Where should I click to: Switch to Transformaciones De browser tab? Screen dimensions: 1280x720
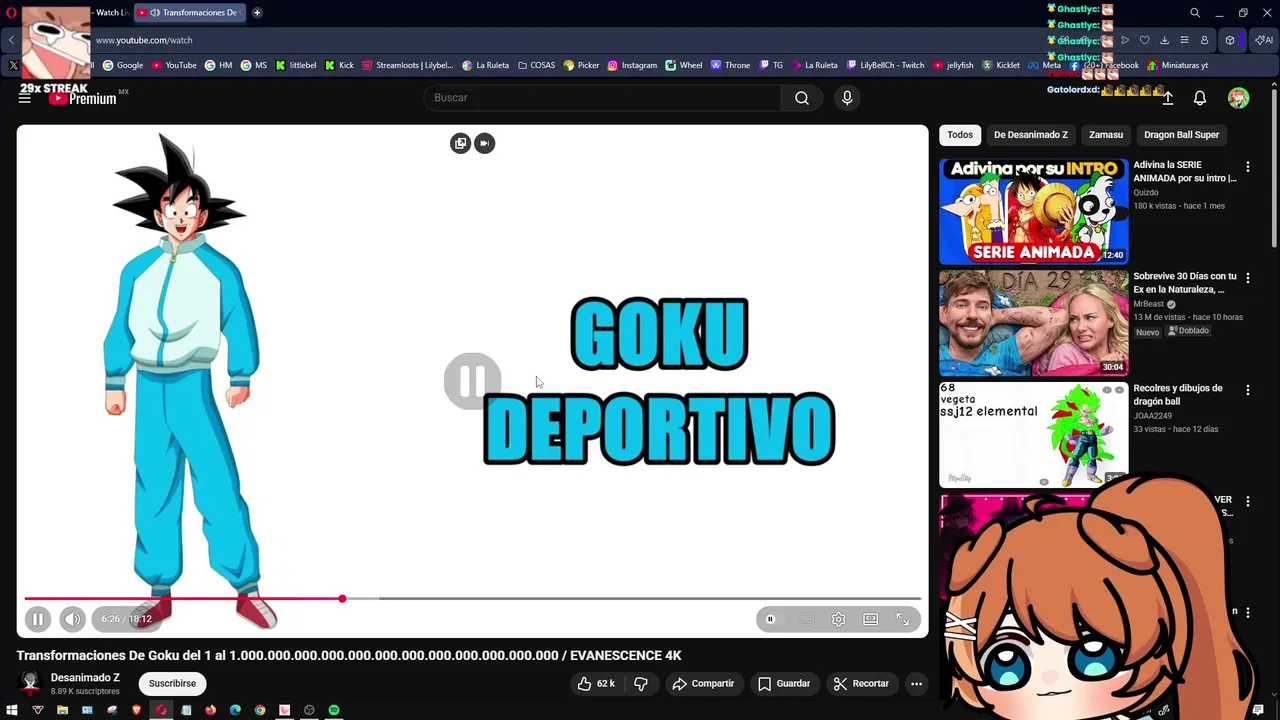[x=188, y=13]
